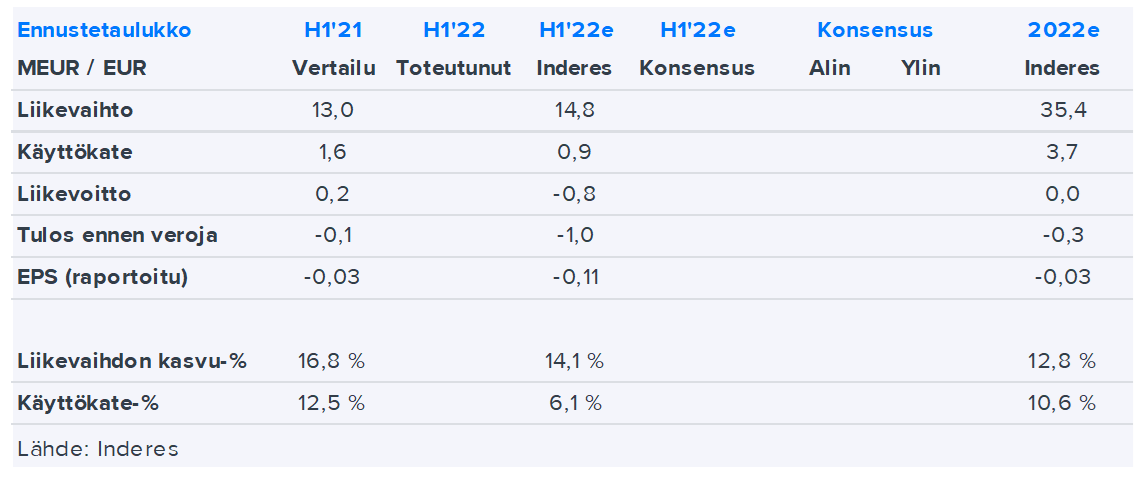
Task: Click the Tulos ennen veroja row label
Action: [x=117, y=236]
